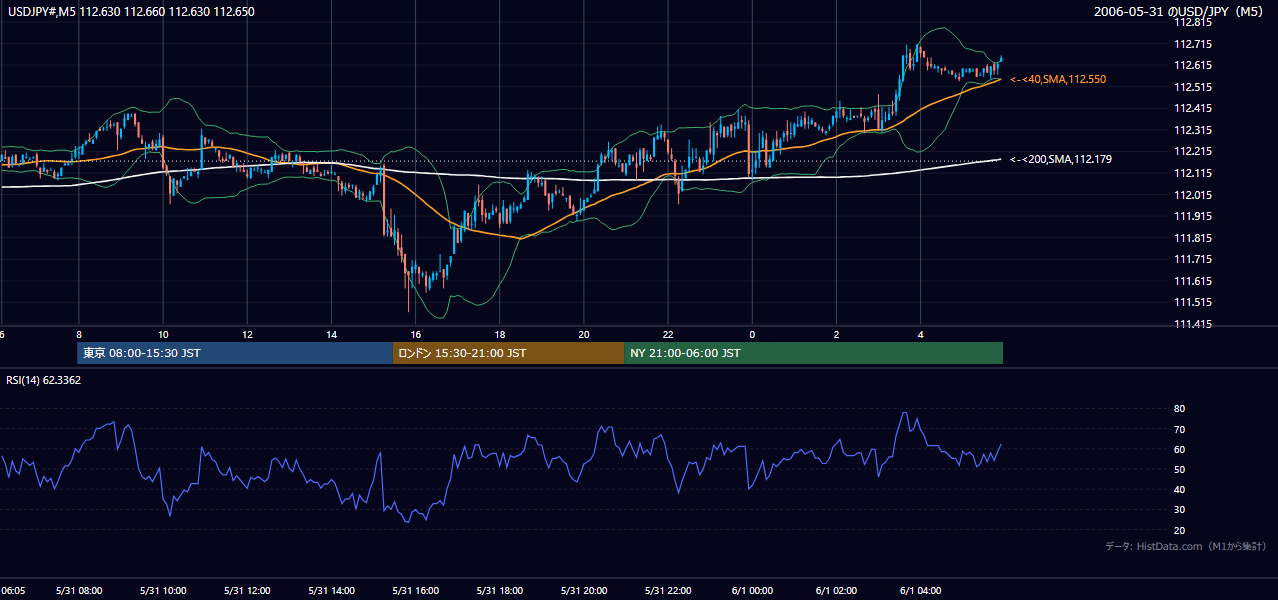Click the 6/1 00:00 time label
1278x600 pixels.
point(753,591)
